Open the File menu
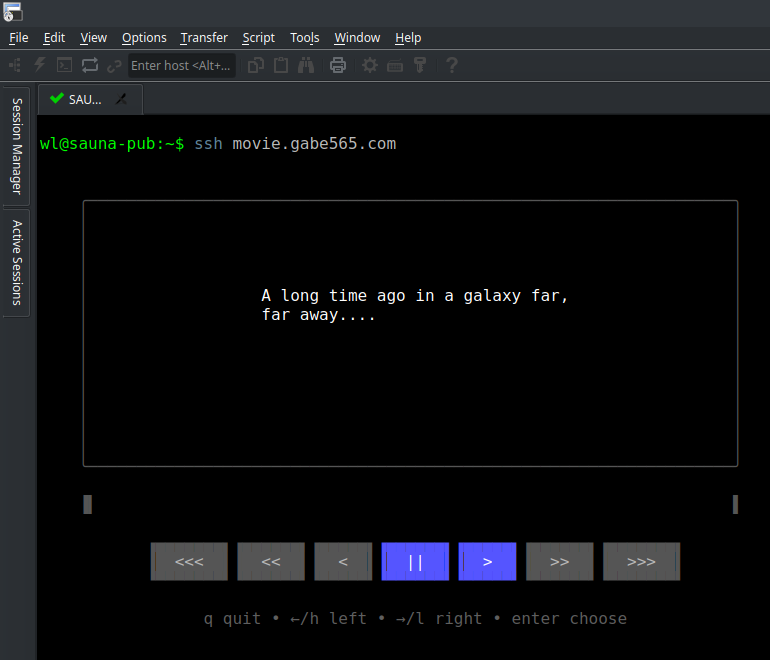 pos(19,38)
